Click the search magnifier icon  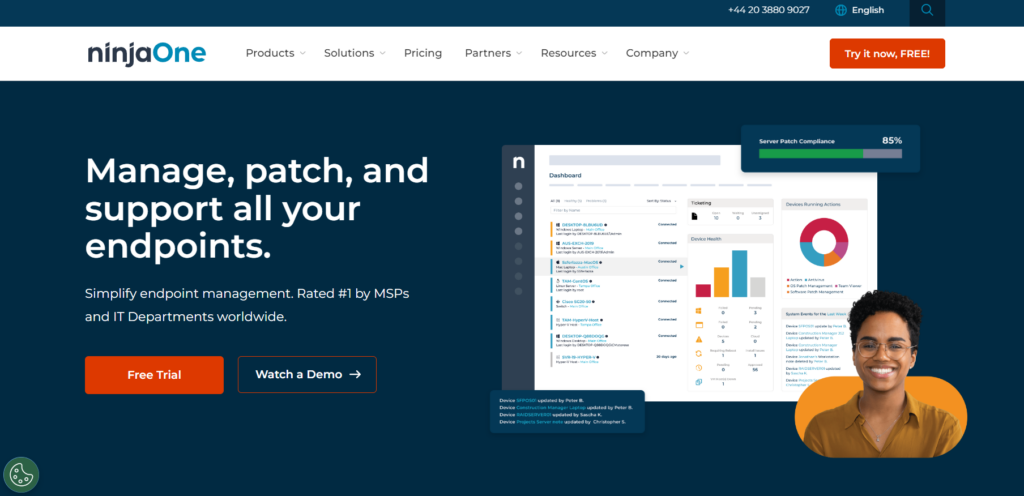coord(927,10)
